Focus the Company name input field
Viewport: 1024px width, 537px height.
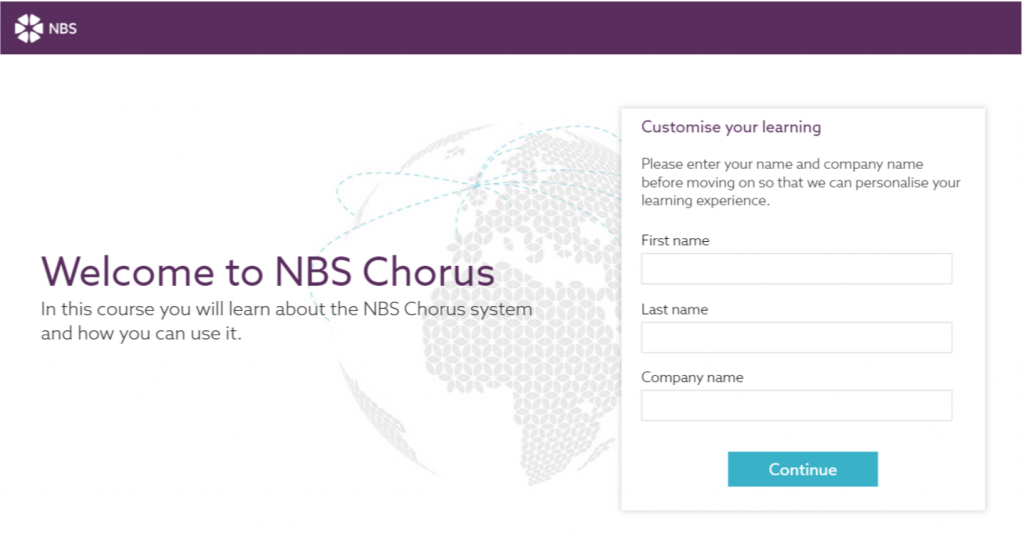pos(796,405)
